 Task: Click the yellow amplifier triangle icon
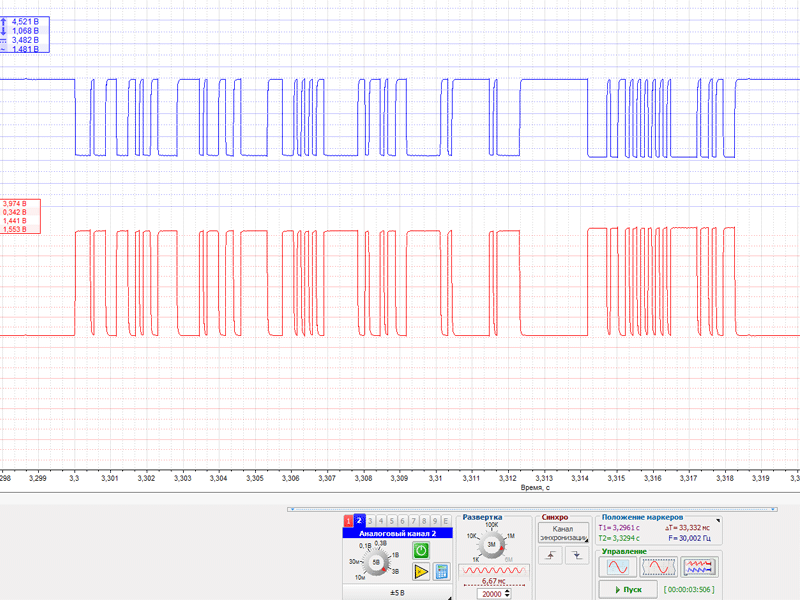click(x=421, y=572)
